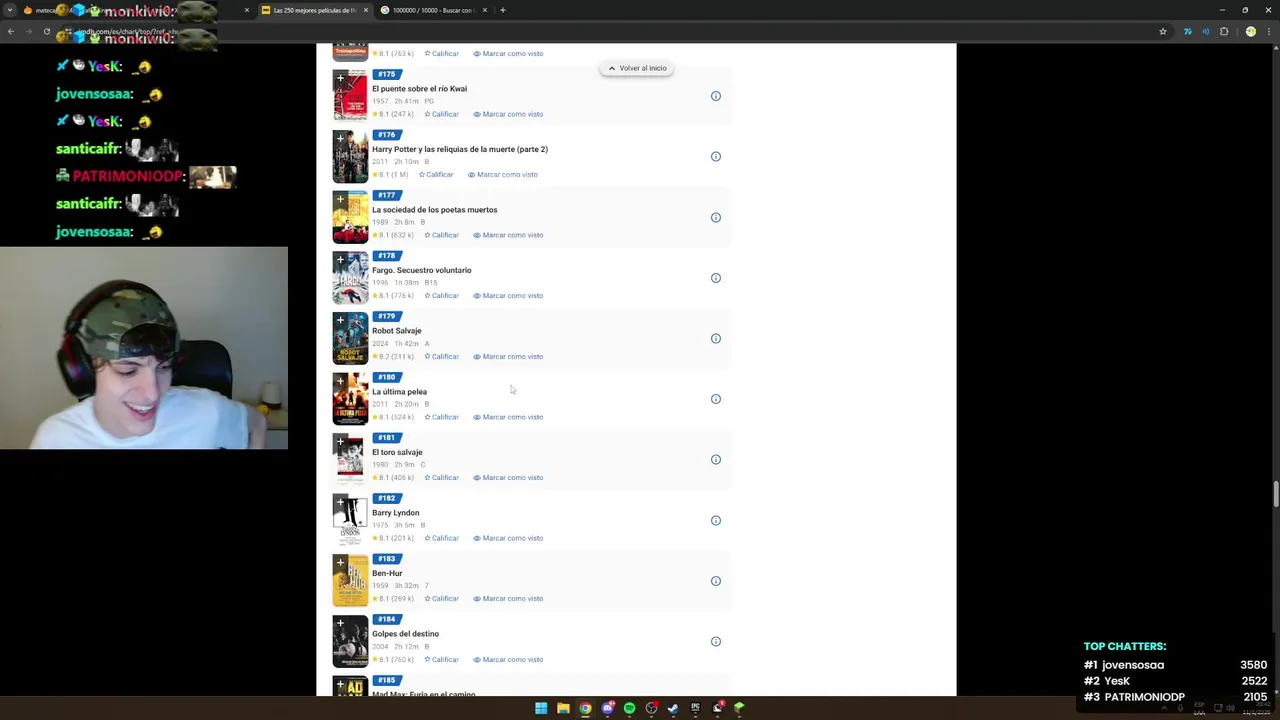Viewport: 1280px width, 720px height.
Task: Rate Golpes del destino via Calificar
Action: [442, 659]
